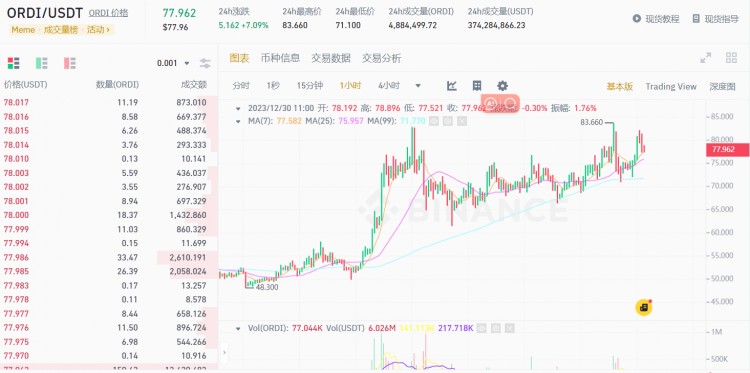
Task: Open ORDI 价格 link
Action: [x=108, y=13]
